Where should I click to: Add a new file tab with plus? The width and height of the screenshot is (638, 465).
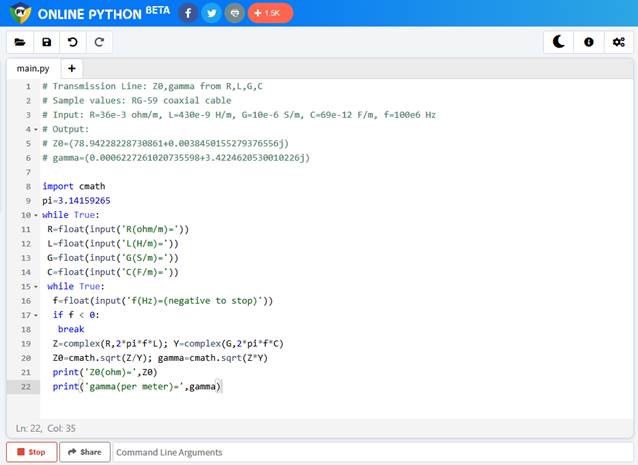coord(72,69)
